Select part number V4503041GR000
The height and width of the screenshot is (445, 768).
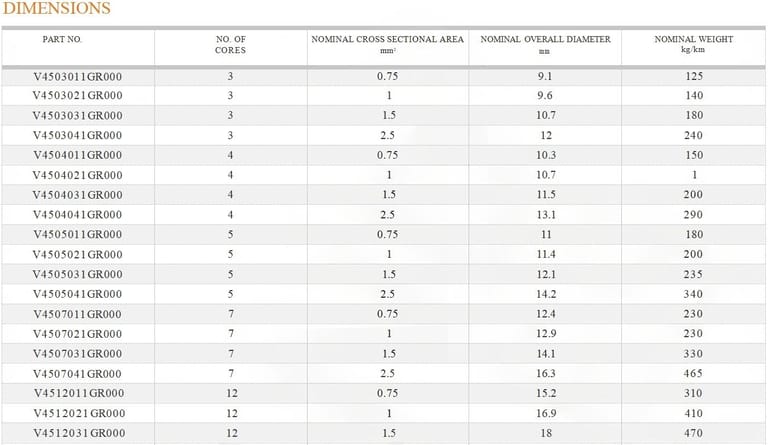coord(77,135)
